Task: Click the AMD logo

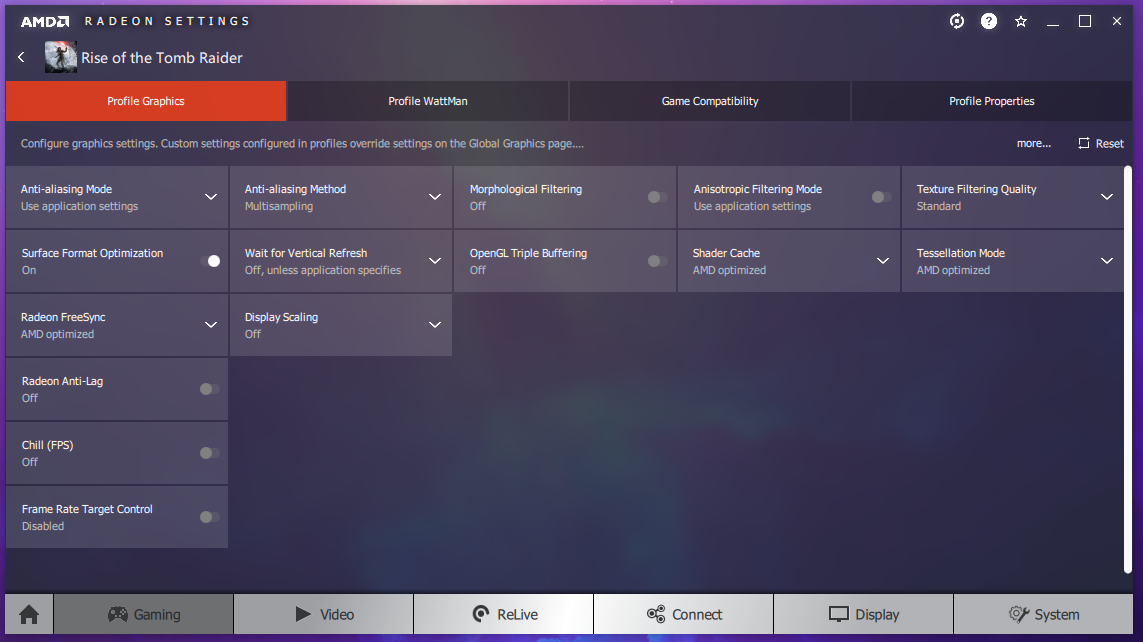Action: point(45,21)
